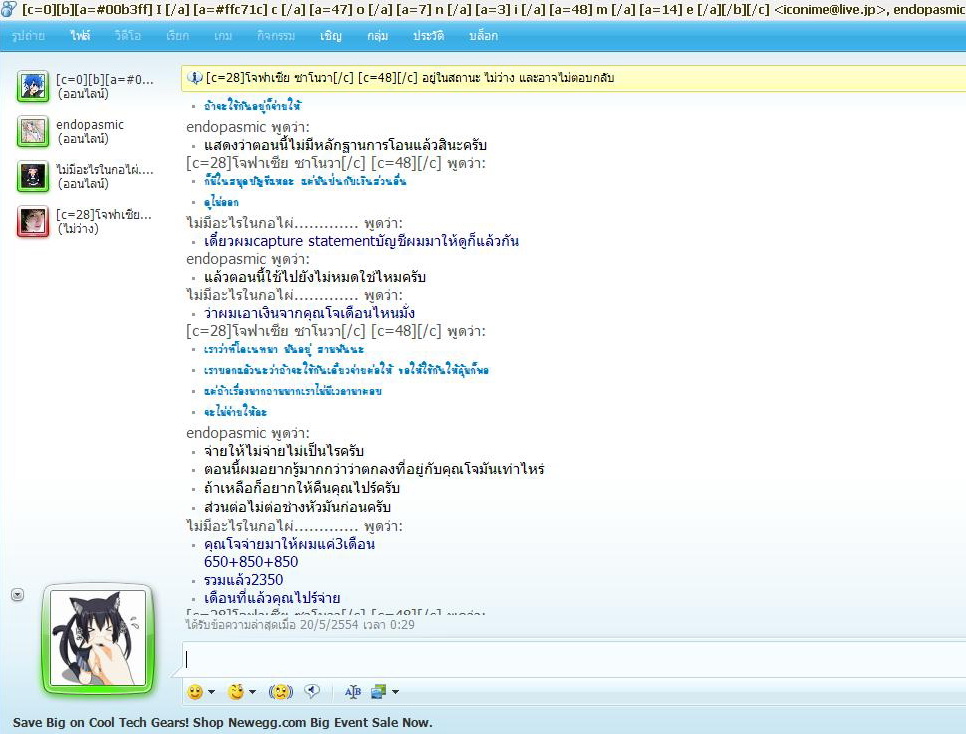966x734 pixels.
Task: Open the ไฟล์ menu
Action: click(80, 36)
